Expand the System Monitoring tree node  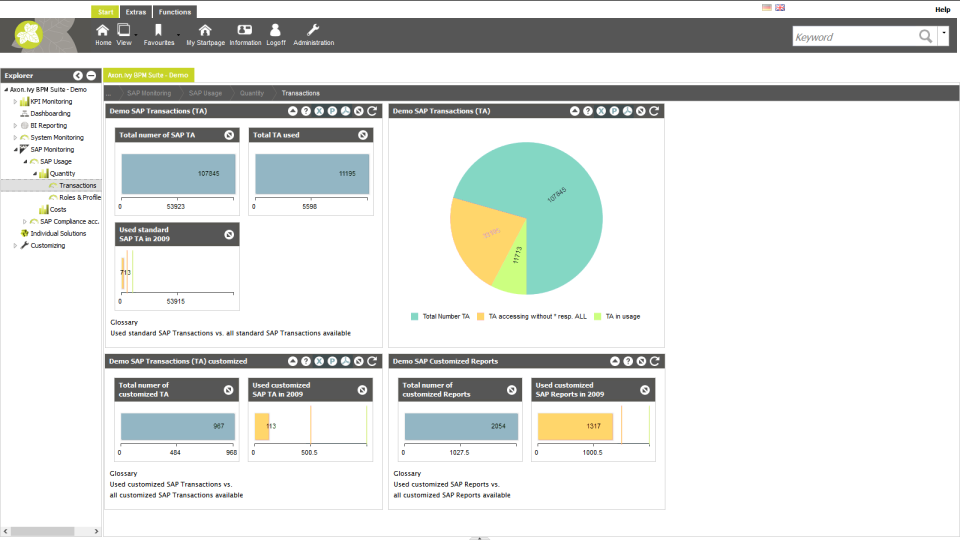coord(15,138)
